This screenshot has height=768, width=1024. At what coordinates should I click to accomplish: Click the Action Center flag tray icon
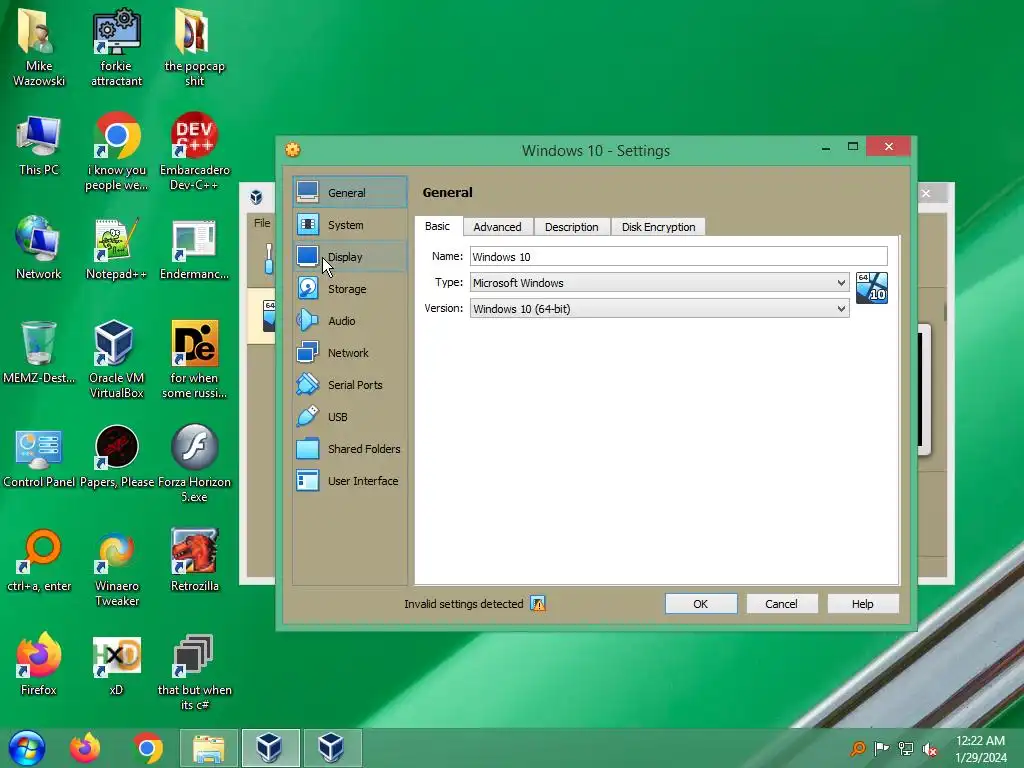[882, 749]
